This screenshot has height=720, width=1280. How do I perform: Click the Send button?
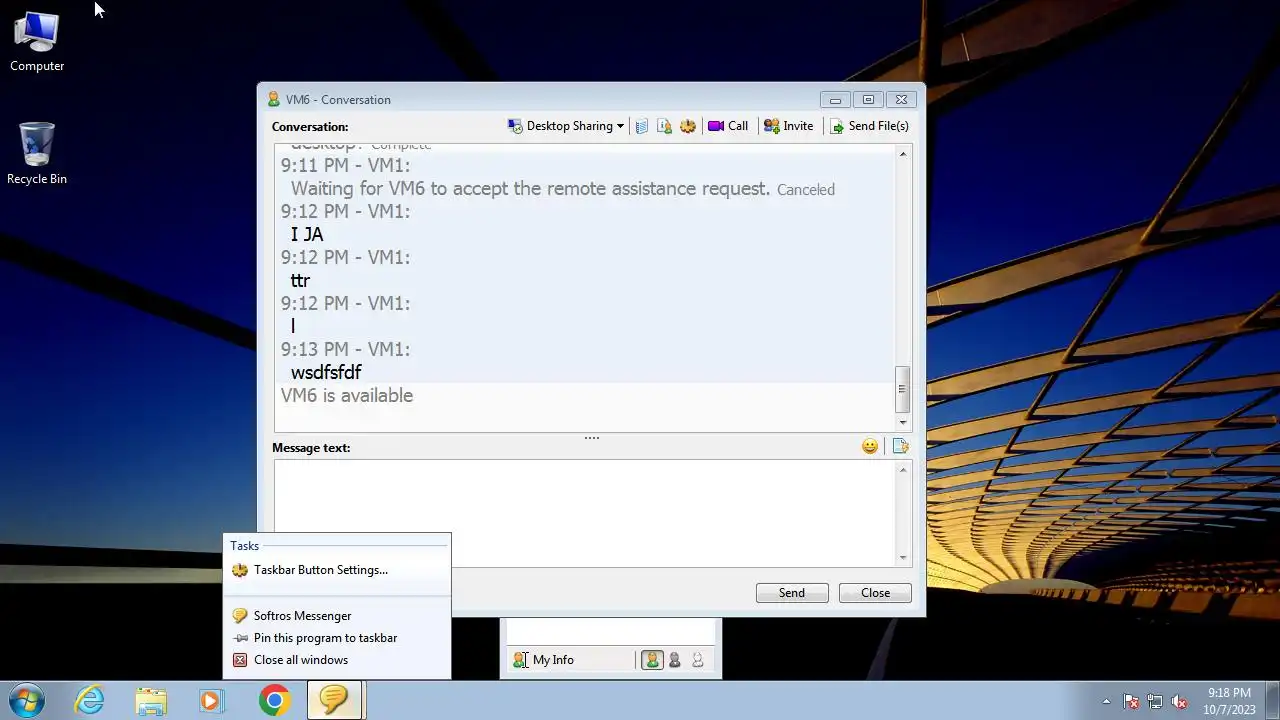click(792, 593)
